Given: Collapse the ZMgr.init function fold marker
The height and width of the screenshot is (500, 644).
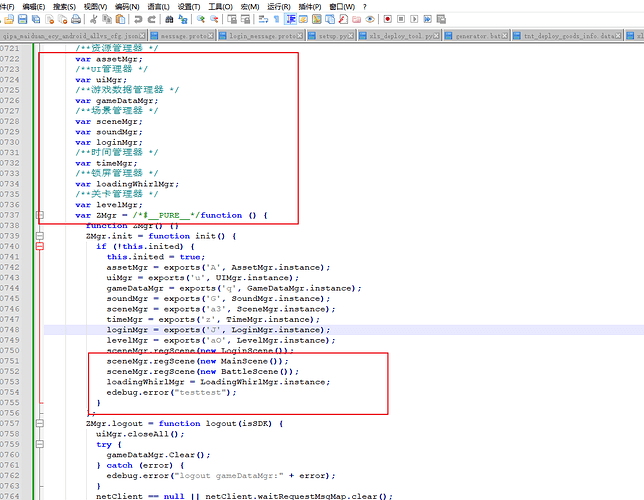Looking at the screenshot, I should tap(40, 236).
